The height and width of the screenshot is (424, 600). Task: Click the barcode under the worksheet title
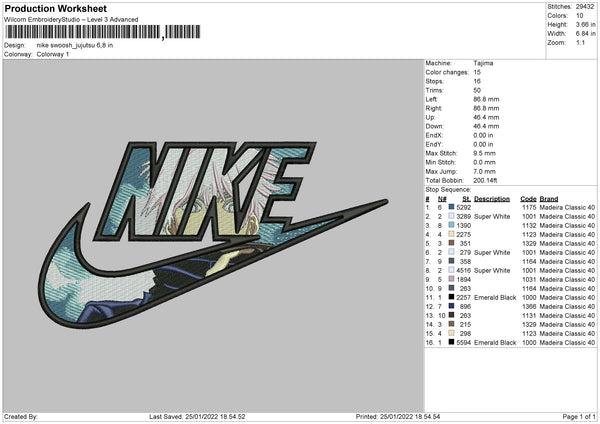pos(103,32)
